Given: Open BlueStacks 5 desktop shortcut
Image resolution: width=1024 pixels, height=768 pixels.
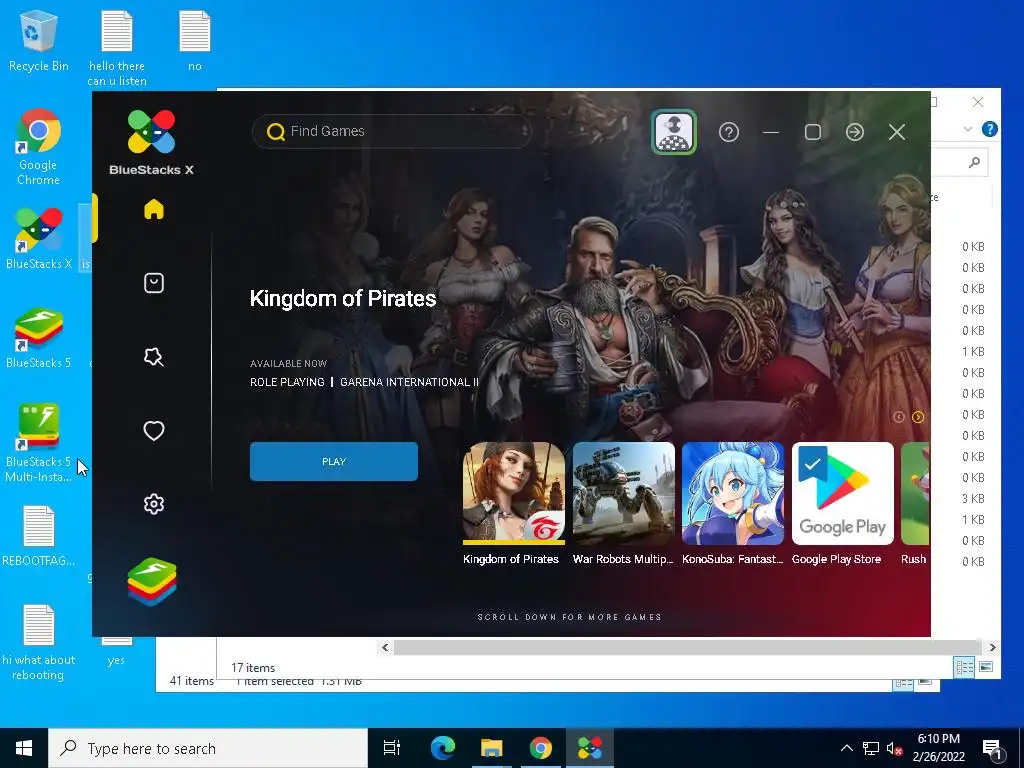Looking at the screenshot, I should (x=38, y=338).
